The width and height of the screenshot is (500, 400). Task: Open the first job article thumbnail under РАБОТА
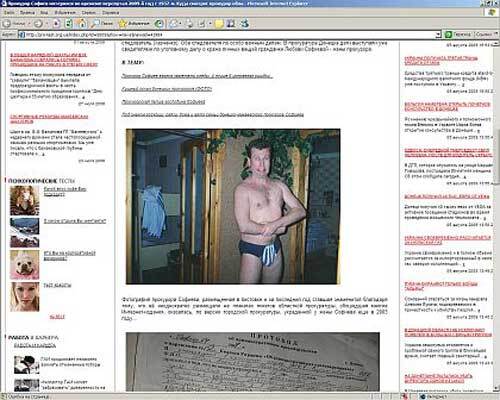(x=27, y=364)
